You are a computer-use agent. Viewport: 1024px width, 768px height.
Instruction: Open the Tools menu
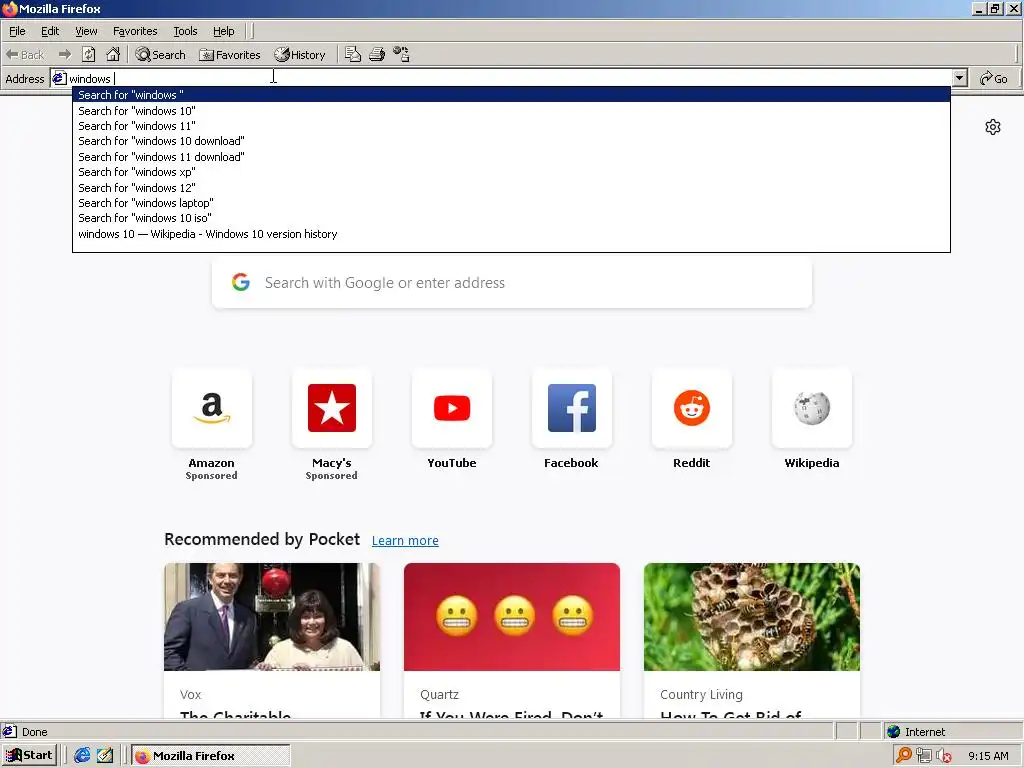[x=185, y=31]
